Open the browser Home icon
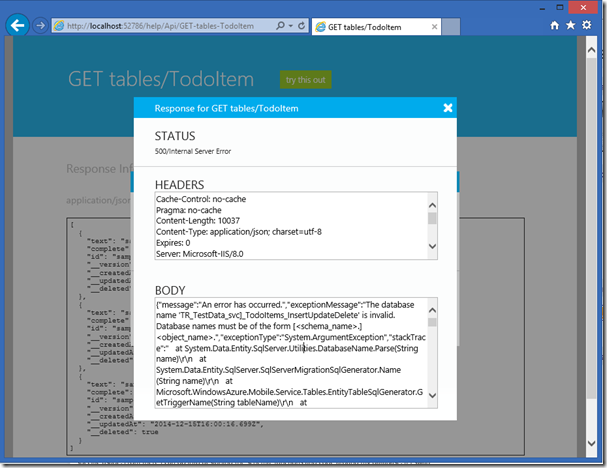607x468 pixels. (556, 25)
